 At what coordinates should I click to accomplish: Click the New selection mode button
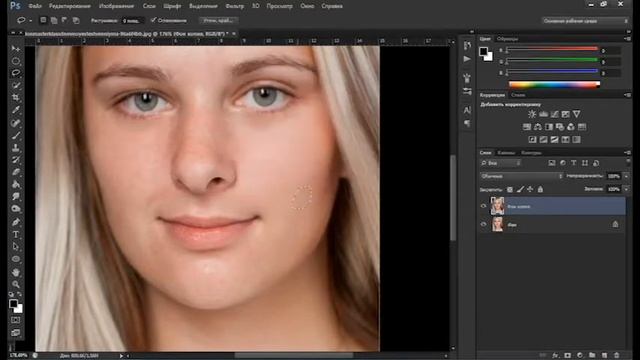tap(43, 20)
